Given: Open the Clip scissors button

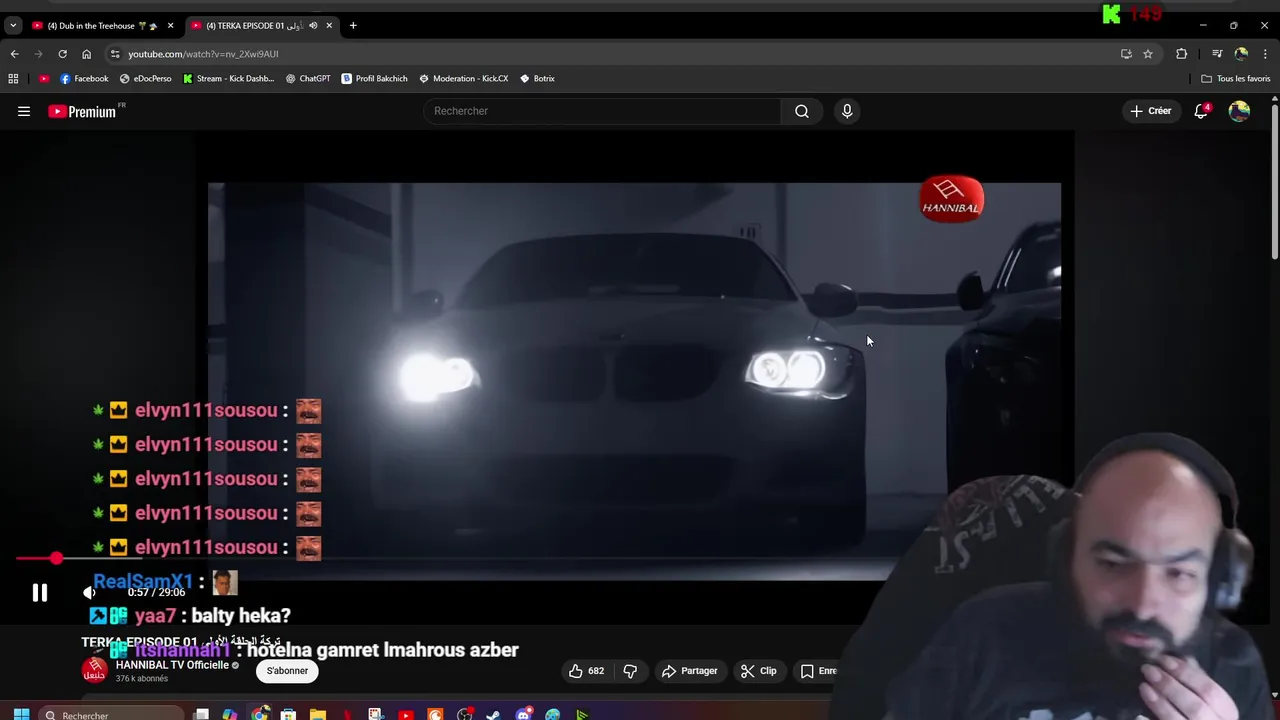Looking at the screenshot, I should click(759, 671).
